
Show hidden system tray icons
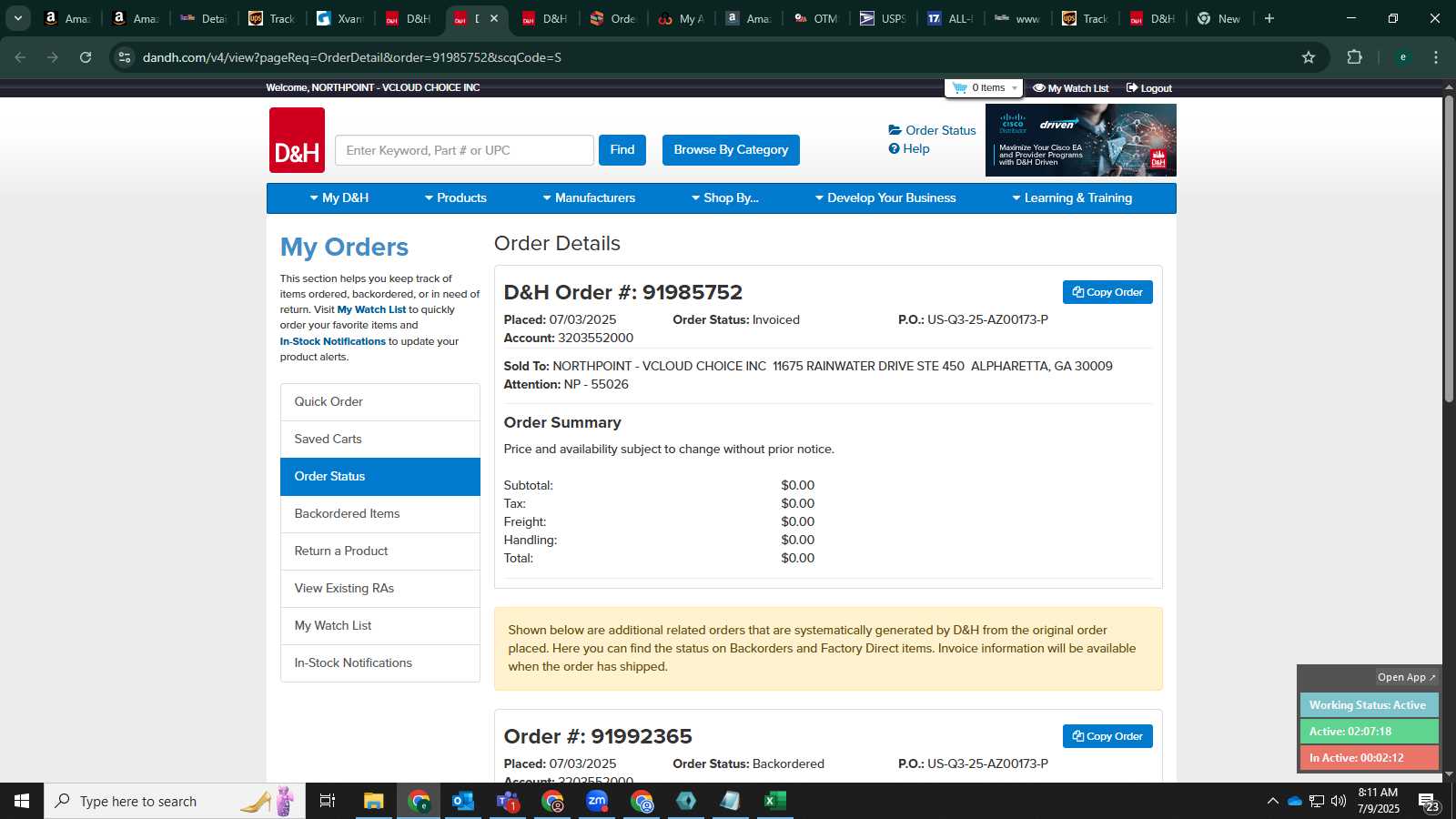pyautogui.click(x=1272, y=801)
